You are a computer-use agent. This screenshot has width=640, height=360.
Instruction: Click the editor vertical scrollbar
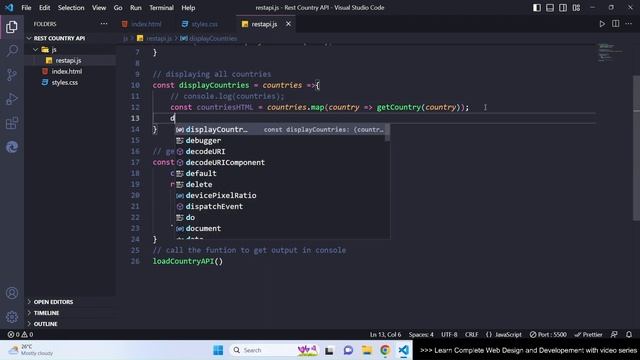[x=637, y=149]
